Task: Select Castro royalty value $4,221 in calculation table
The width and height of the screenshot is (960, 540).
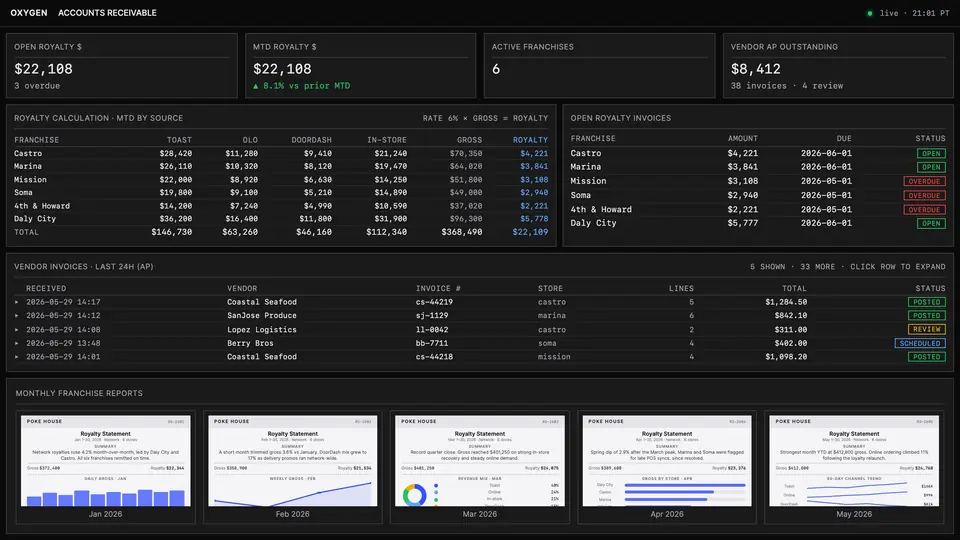Action: (534, 154)
